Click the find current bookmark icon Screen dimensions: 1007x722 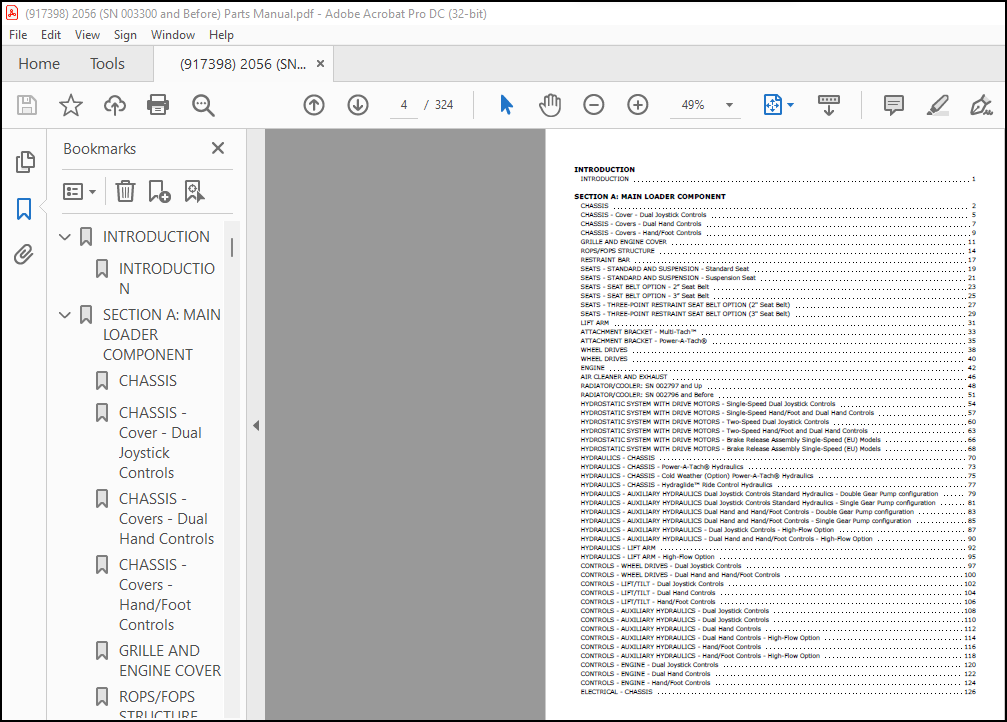click(x=194, y=191)
